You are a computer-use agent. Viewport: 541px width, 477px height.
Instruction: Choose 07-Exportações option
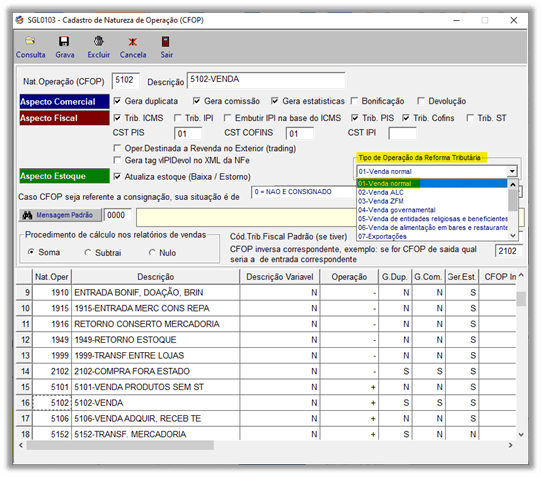click(x=432, y=236)
